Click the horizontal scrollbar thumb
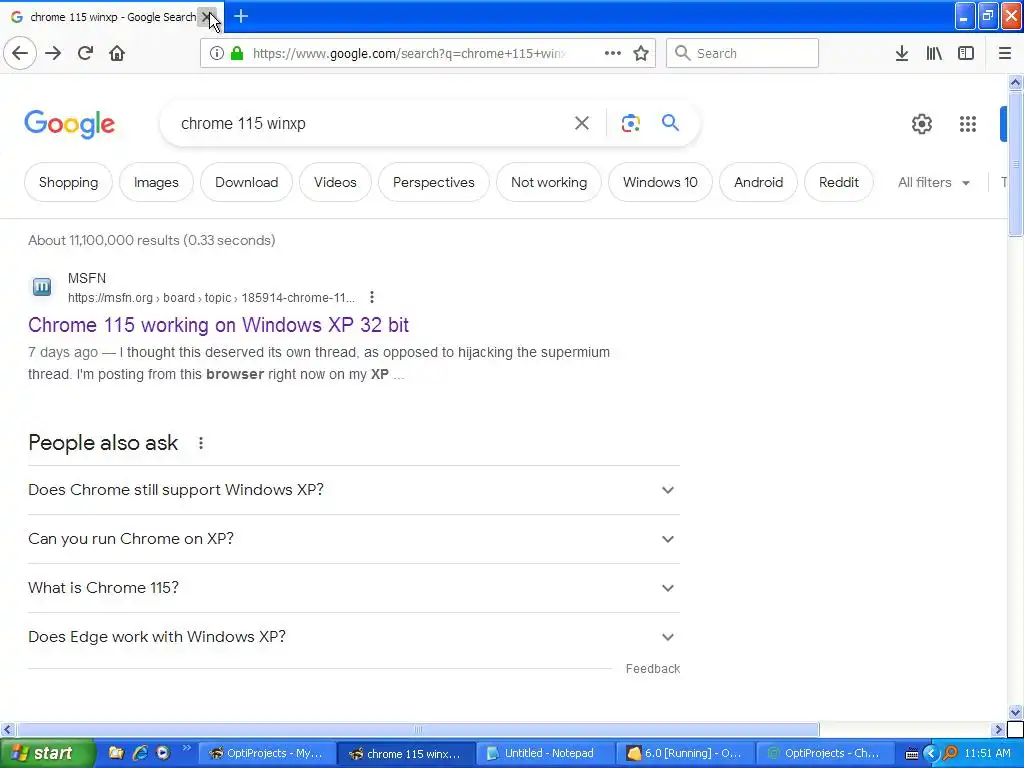Screen dimensions: 1024x768 418,729
